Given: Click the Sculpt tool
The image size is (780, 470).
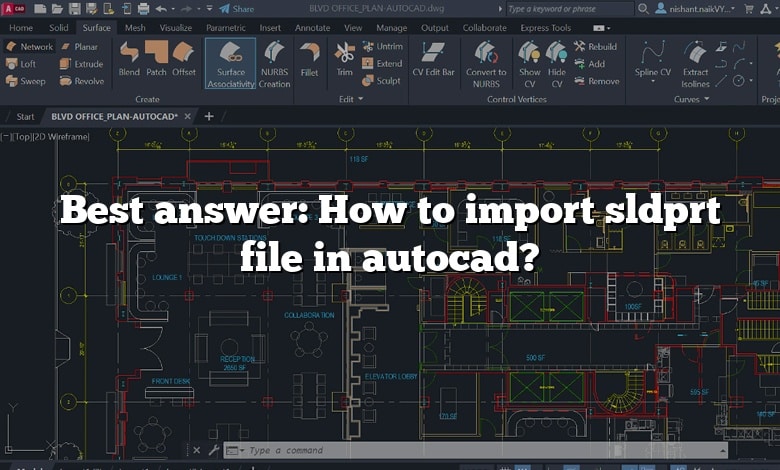Looking at the screenshot, I should 382,81.
